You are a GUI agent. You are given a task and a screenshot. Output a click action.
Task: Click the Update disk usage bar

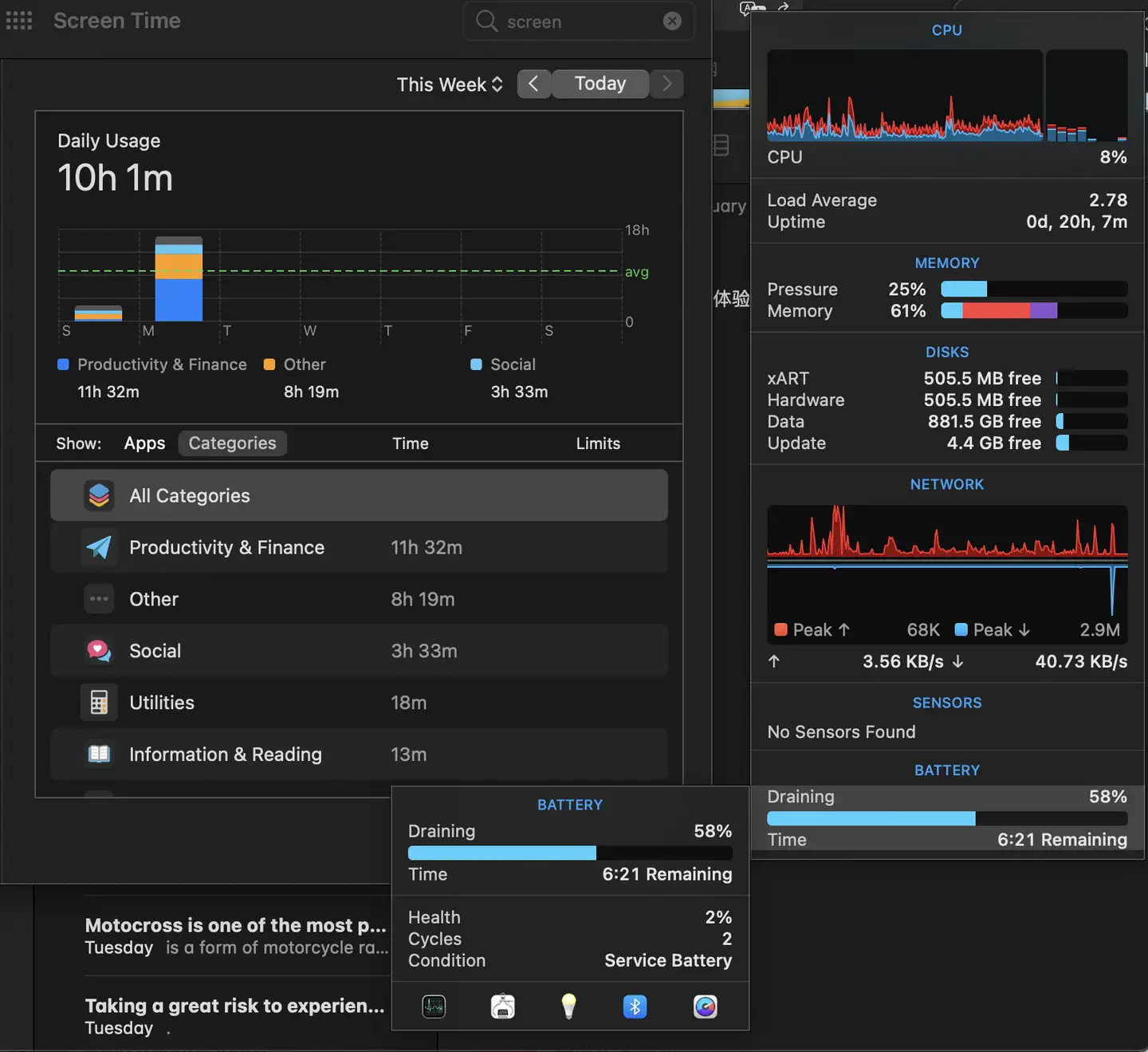(x=1091, y=443)
